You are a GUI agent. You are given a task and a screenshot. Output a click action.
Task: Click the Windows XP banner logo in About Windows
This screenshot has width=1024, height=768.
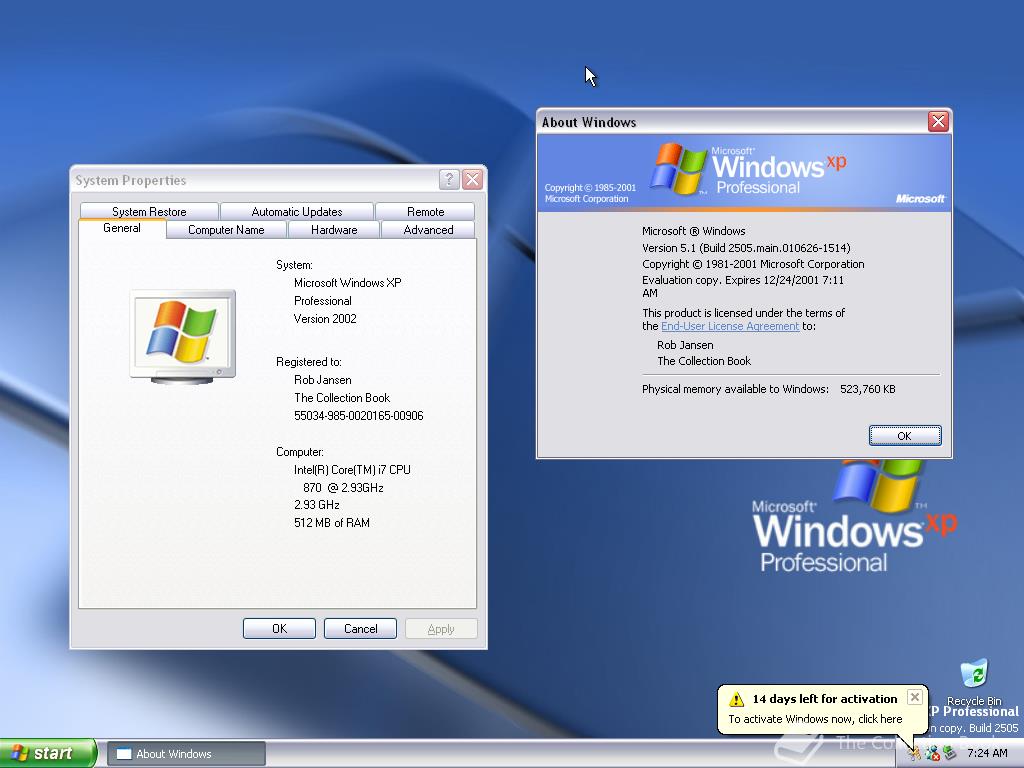point(748,168)
